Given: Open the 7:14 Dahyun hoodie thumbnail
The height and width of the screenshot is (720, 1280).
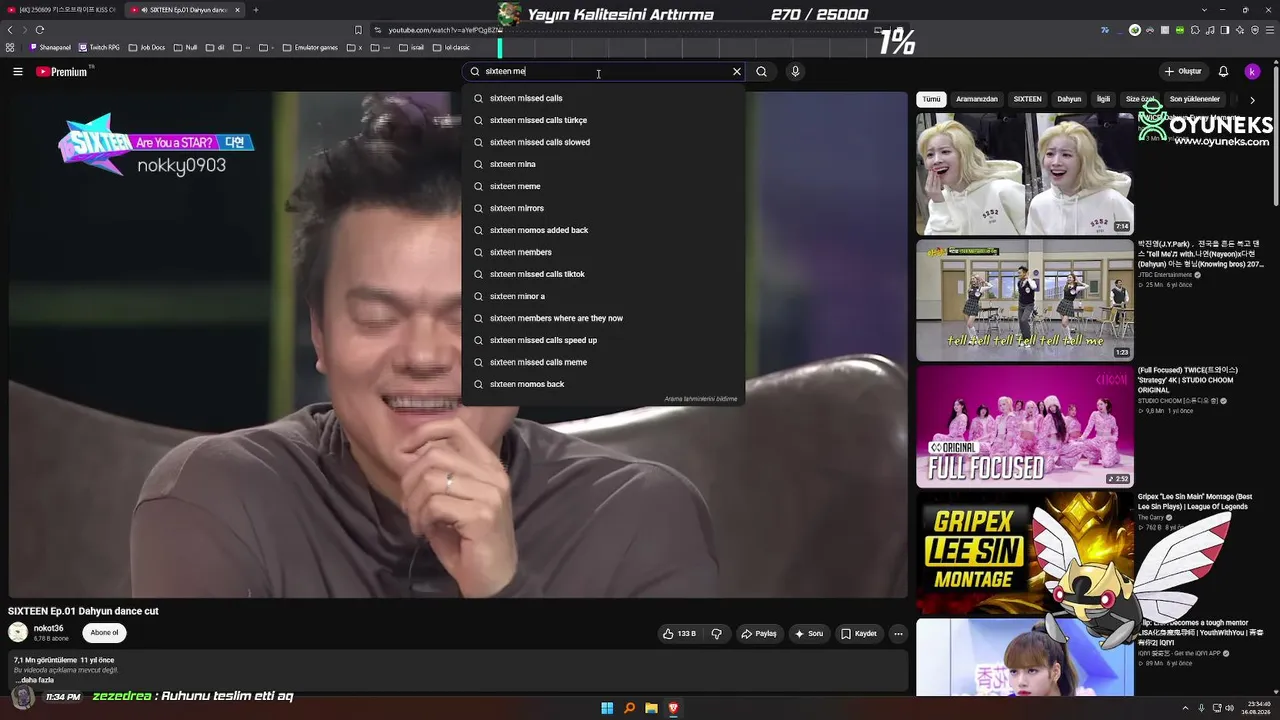Looking at the screenshot, I should coord(1025,174).
